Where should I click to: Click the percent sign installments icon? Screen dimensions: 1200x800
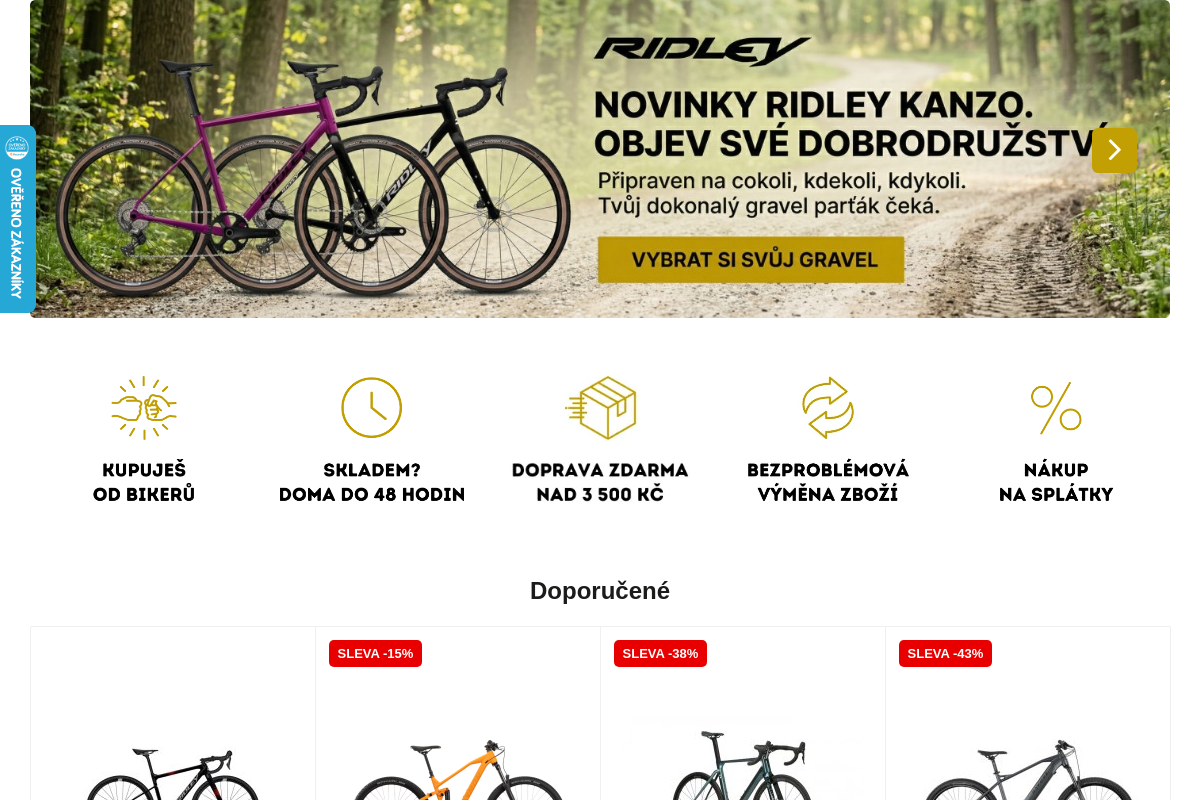[1056, 408]
